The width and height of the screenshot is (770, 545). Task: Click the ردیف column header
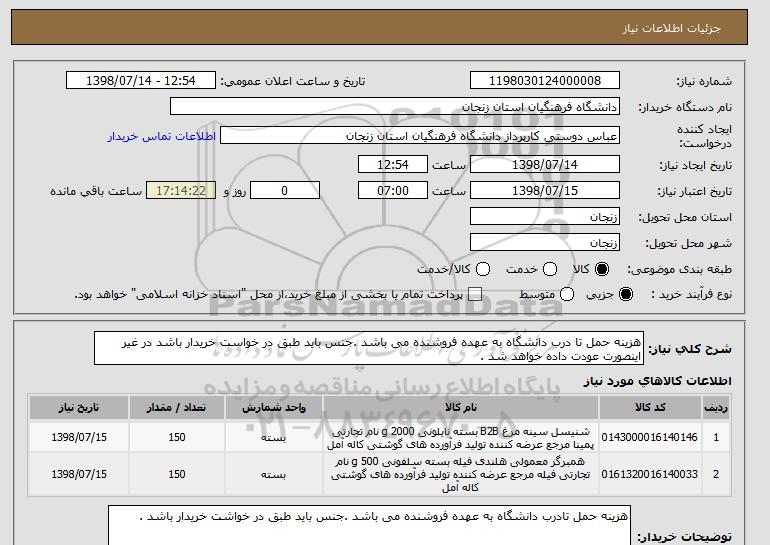[x=716, y=408]
